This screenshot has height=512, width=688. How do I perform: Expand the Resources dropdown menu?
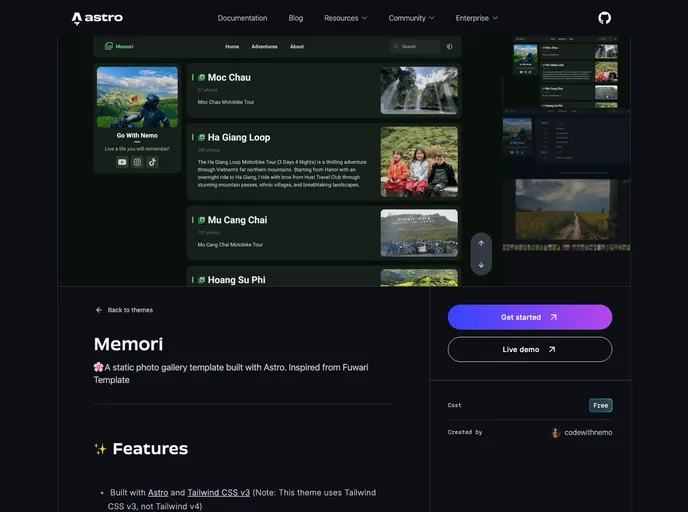[x=346, y=18]
